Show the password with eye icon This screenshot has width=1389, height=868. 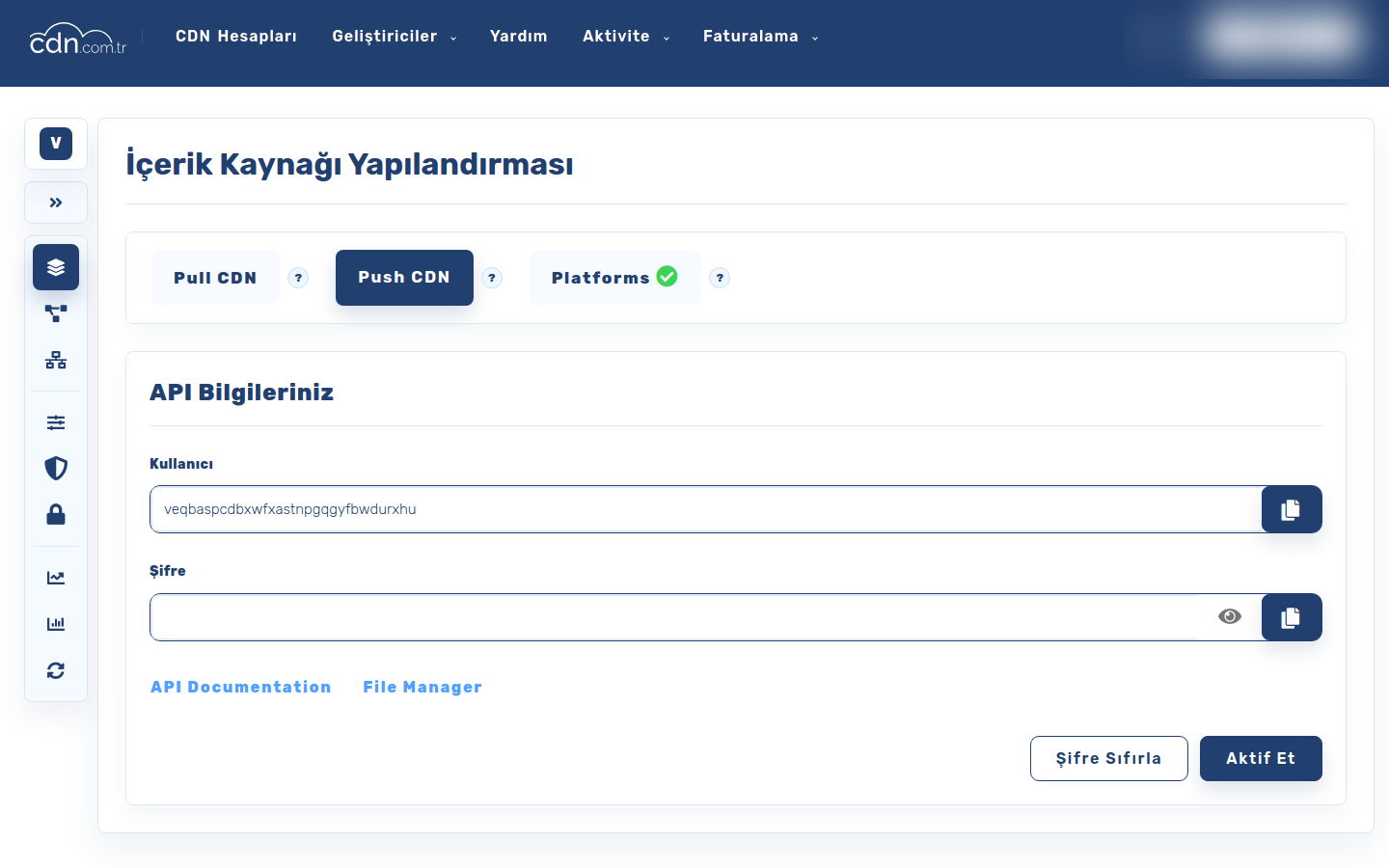1230,616
